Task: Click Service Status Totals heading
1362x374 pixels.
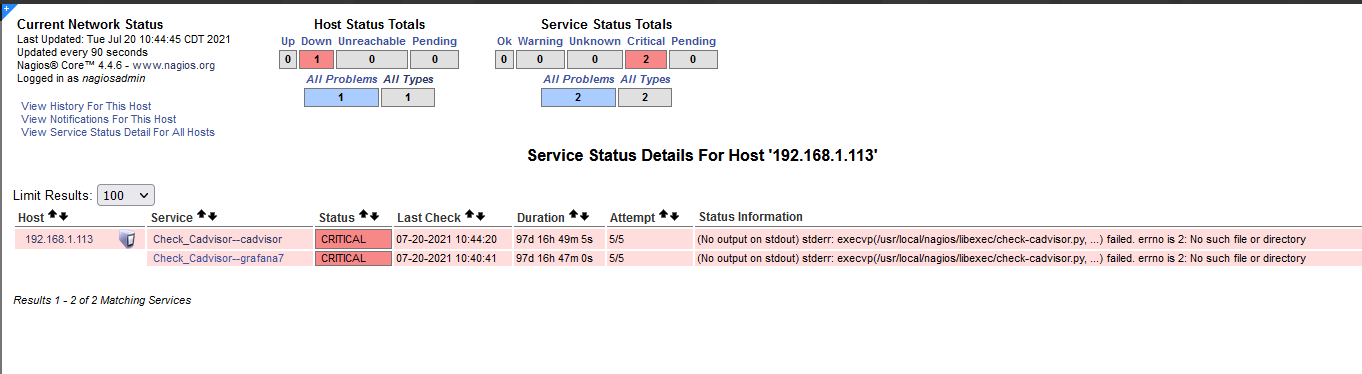Action: [606, 24]
